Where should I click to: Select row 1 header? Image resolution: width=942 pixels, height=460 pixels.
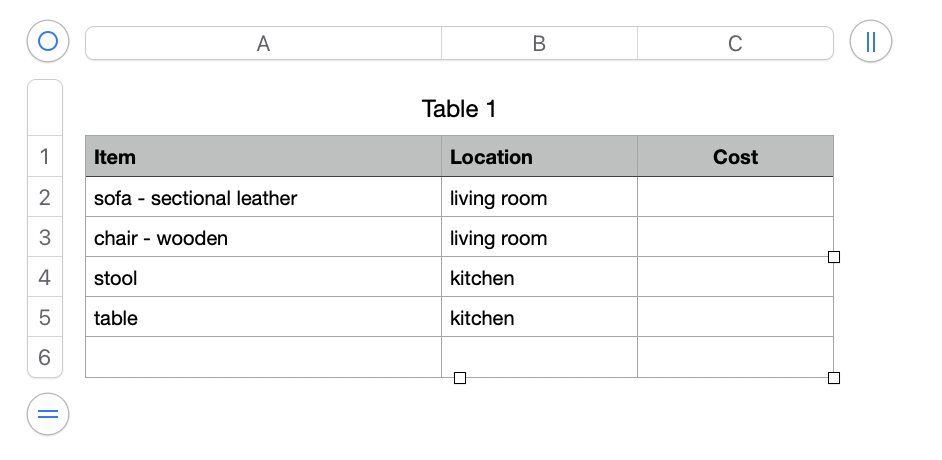point(45,157)
